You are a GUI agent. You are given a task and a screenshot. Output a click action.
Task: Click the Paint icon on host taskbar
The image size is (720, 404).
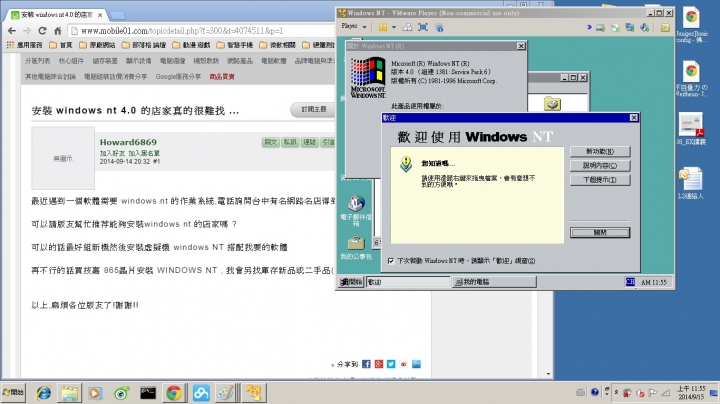click(225, 393)
